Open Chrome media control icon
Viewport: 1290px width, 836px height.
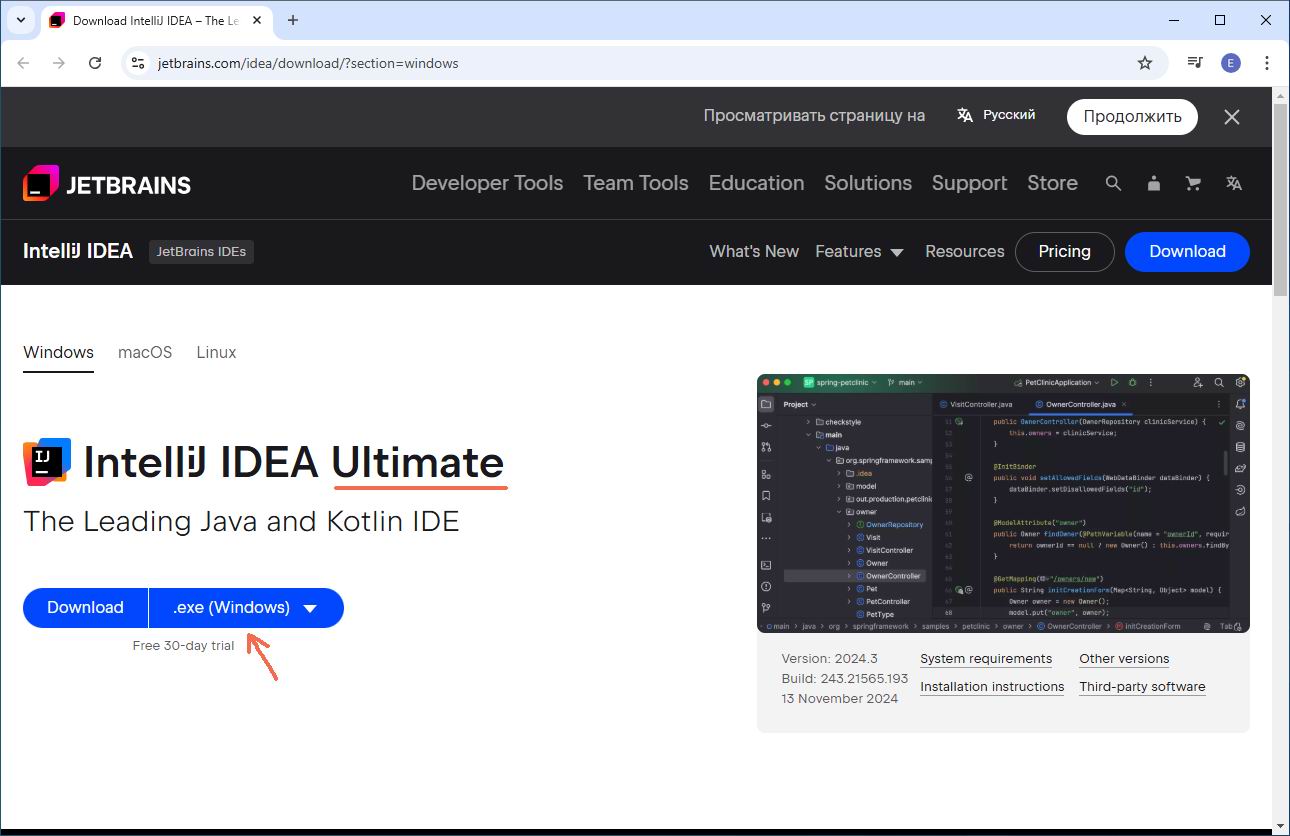click(x=1195, y=63)
